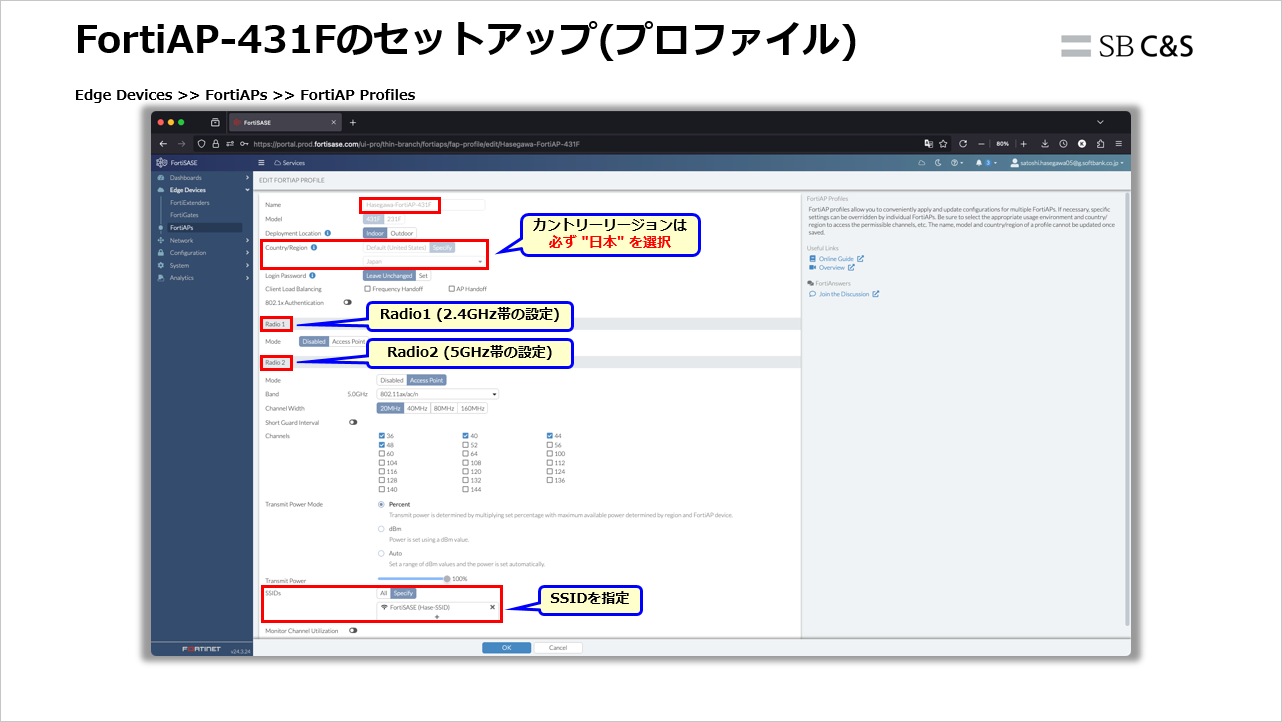The width and height of the screenshot is (1282, 722).
Task: Click the browser reload icon
Action: [962, 144]
